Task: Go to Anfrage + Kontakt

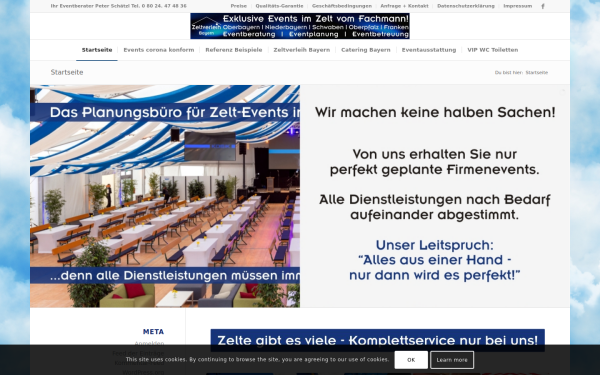Action: tap(404, 6)
